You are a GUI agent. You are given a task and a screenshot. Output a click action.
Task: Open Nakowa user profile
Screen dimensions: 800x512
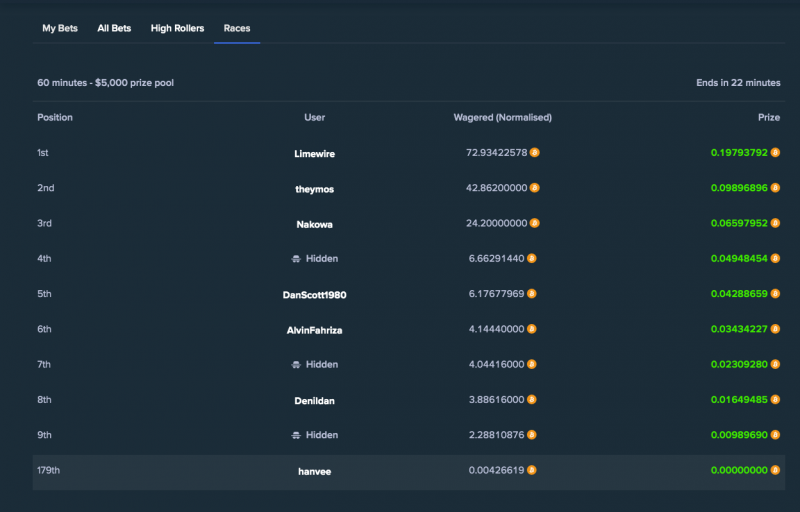[x=314, y=224]
